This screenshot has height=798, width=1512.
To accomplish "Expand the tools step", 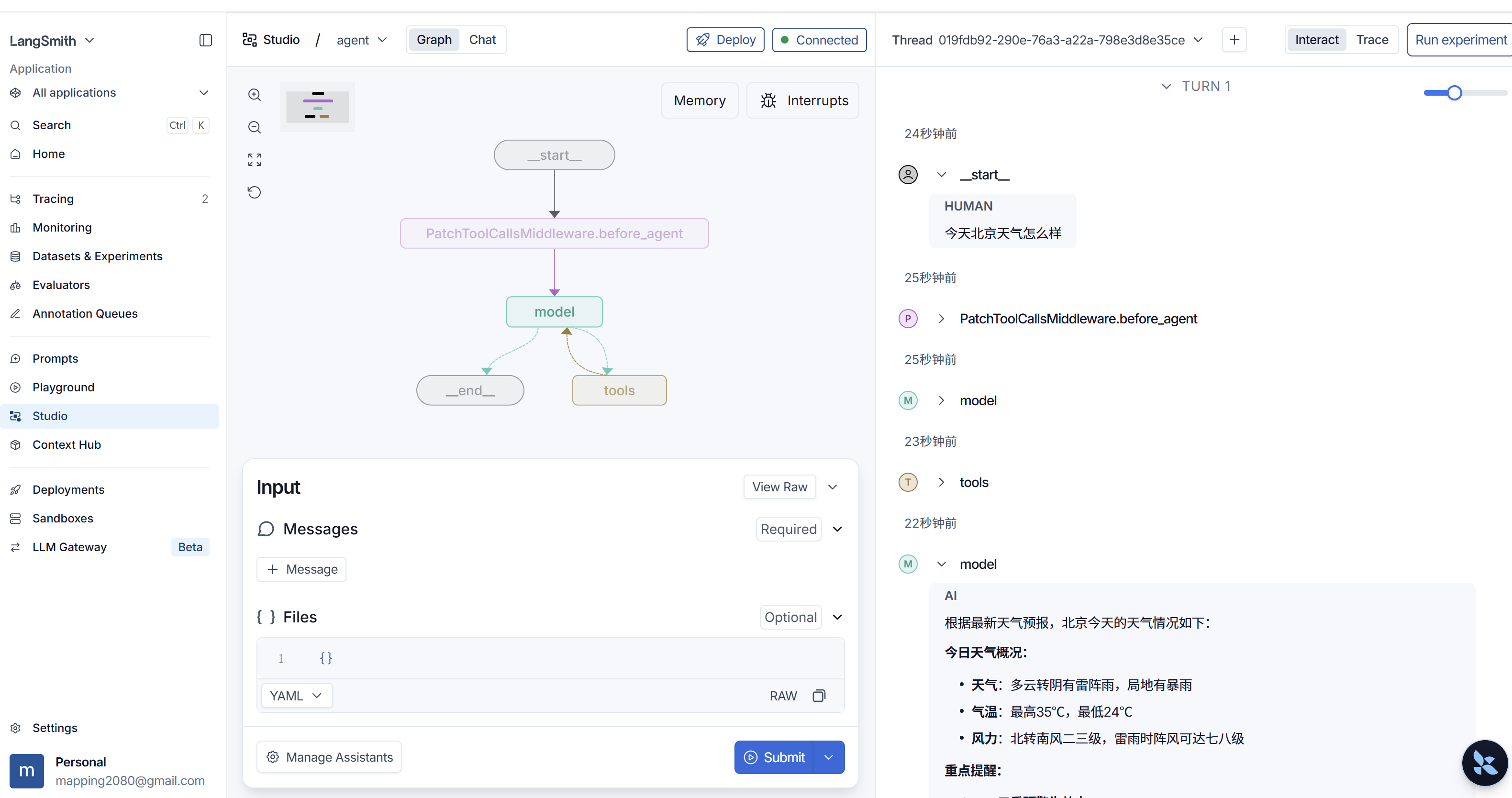I will [x=942, y=482].
